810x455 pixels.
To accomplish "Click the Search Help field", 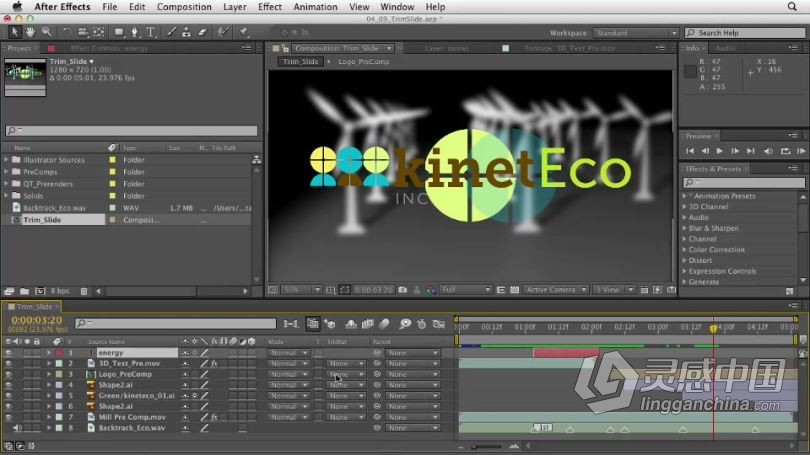I will coord(745,33).
